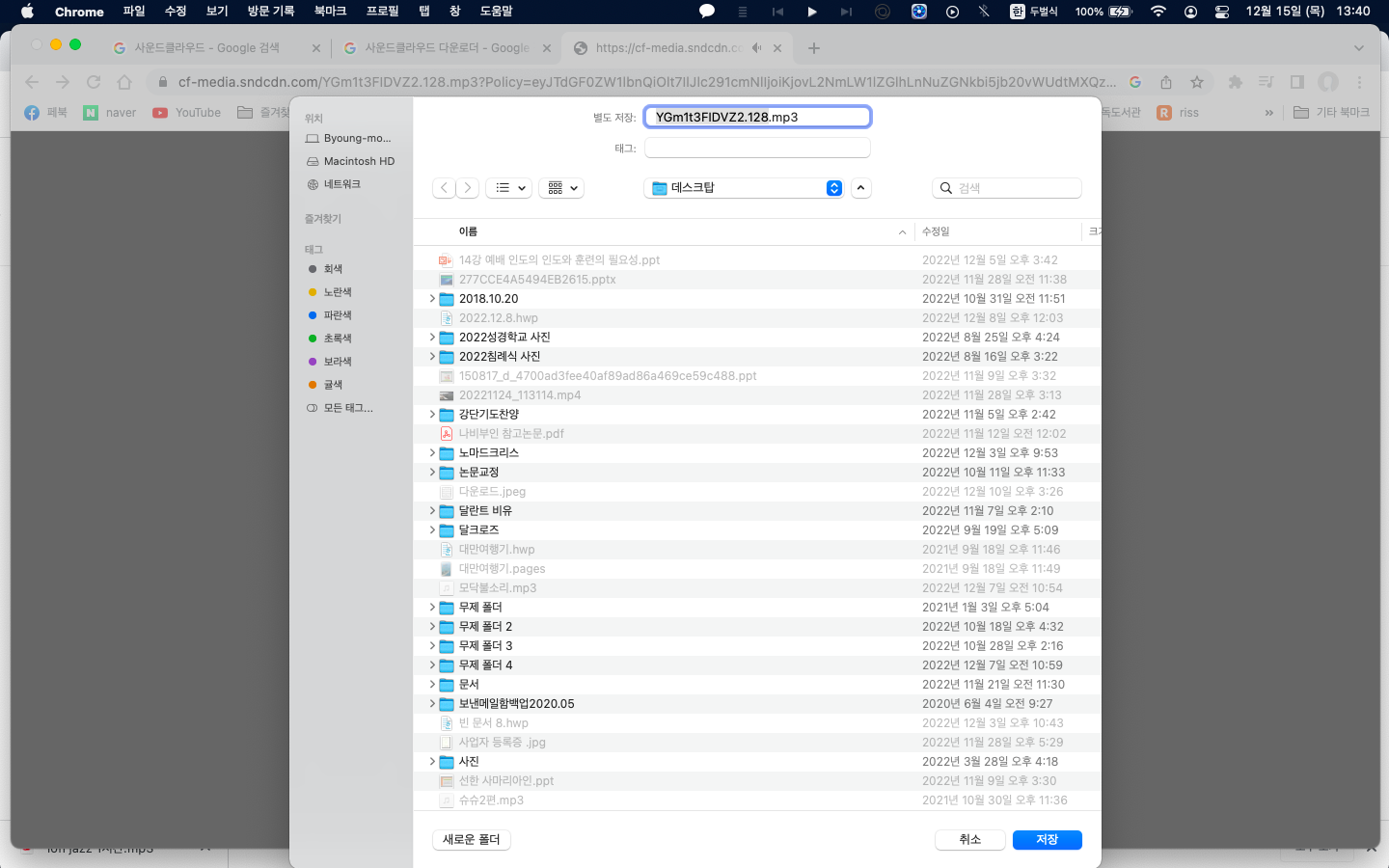Open the 방문 기록 menu
The height and width of the screenshot is (868, 1389).
[271, 12]
